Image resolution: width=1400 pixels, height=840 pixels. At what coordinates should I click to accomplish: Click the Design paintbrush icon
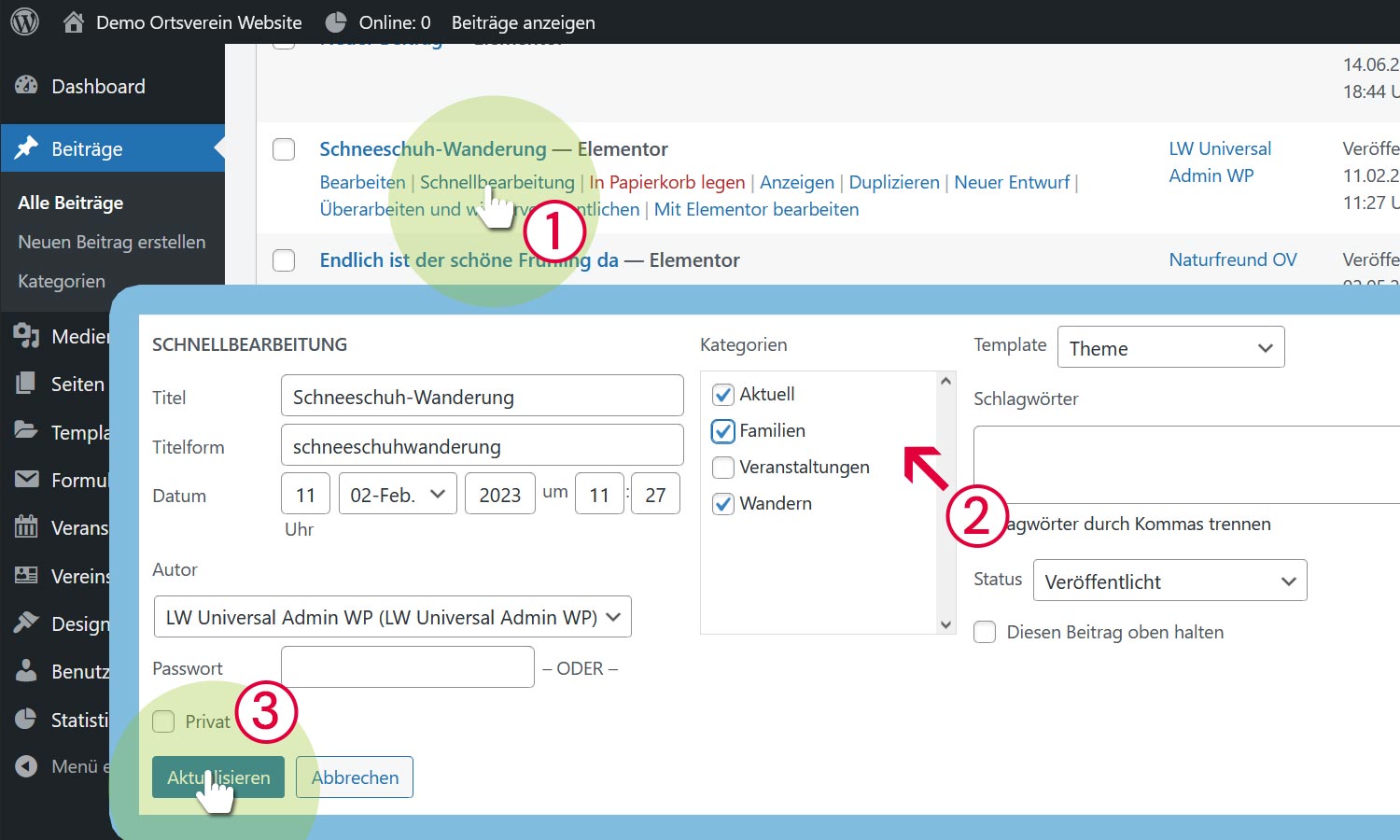click(25, 623)
